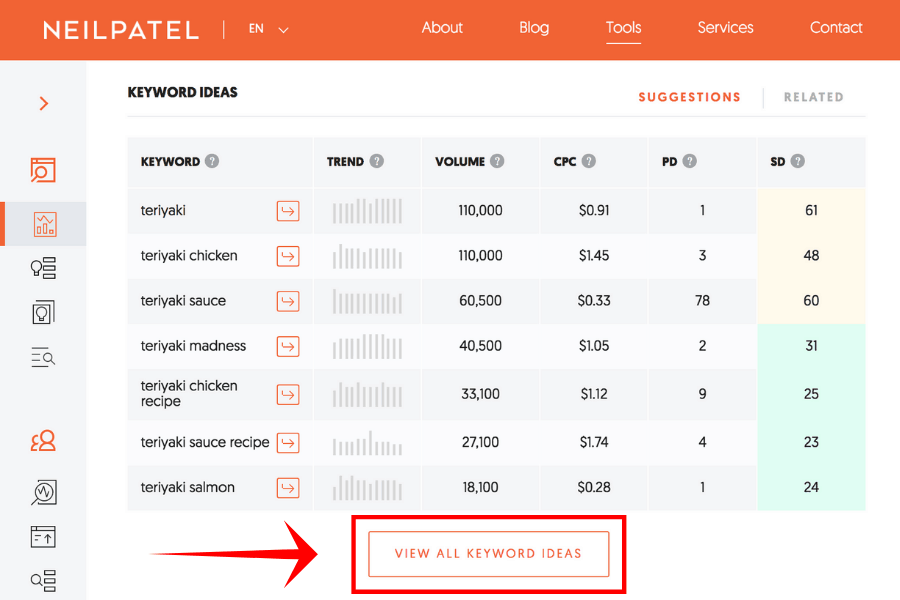Open the EN language dropdown
Image resolution: width=900 pixels, height=600 pixels.
268,29
